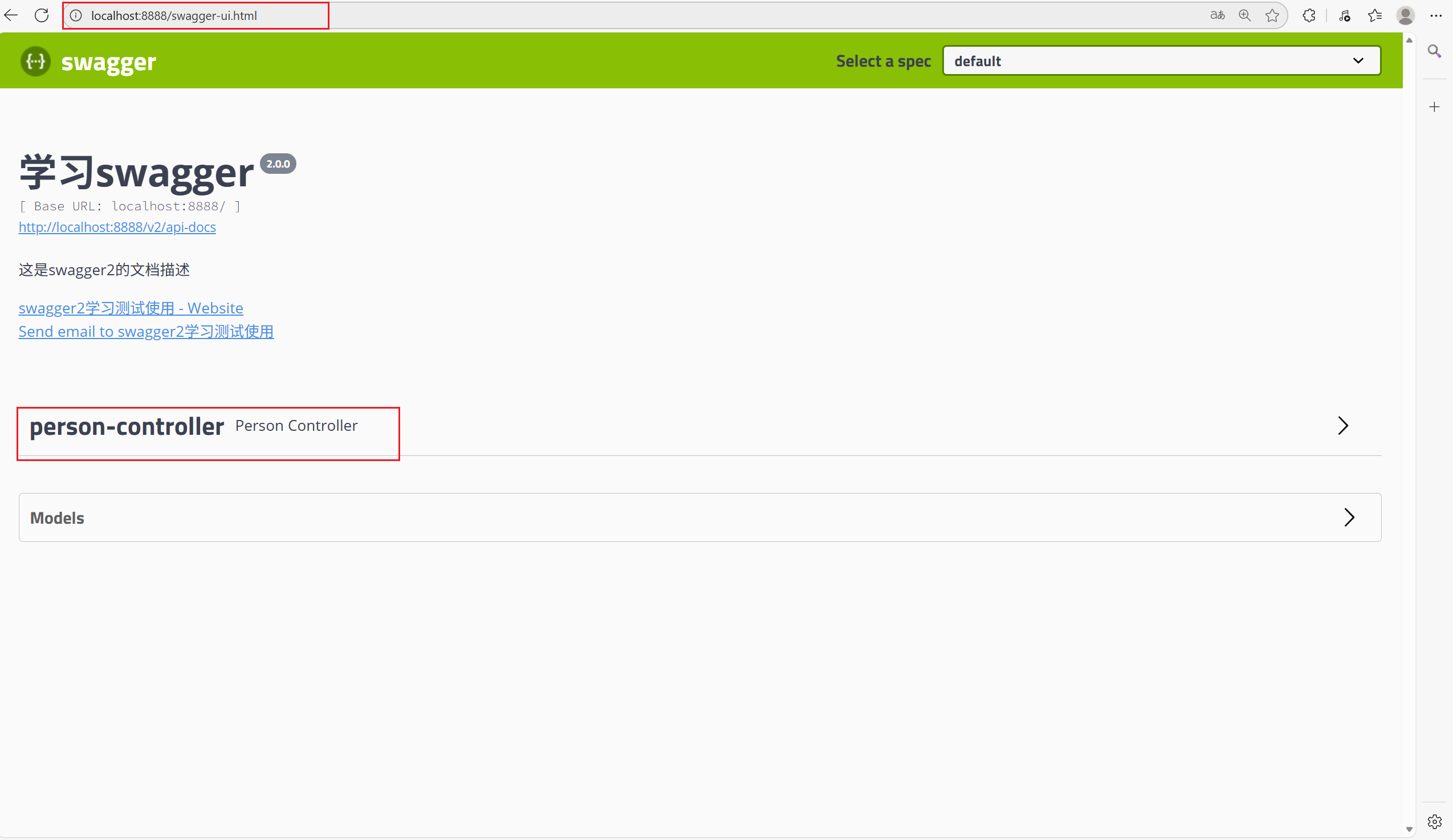Open the sidebar search icon
This screenshot has width=1453, height=840.
click(x=1435, y=51)
